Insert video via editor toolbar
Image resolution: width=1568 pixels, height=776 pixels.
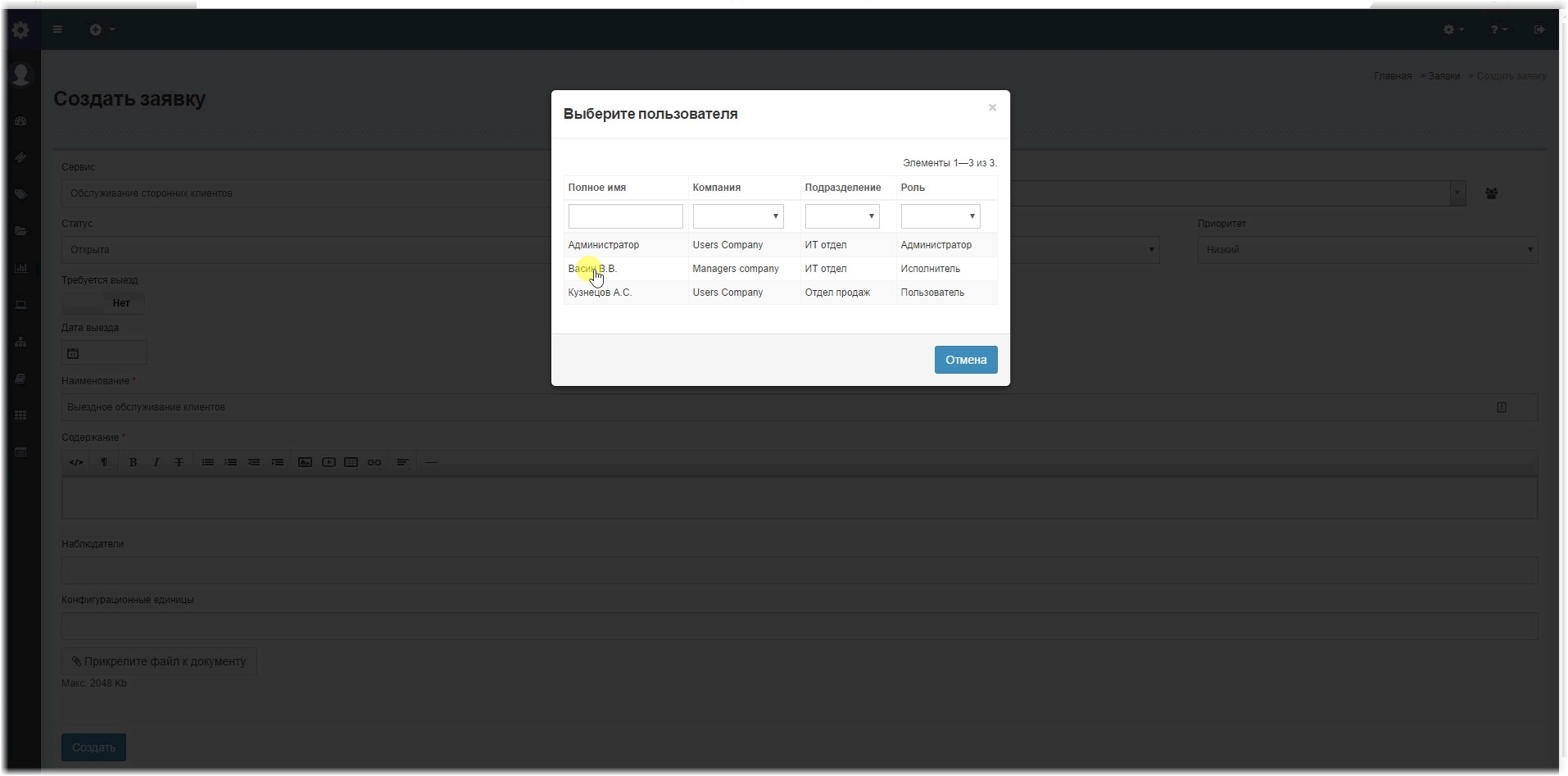(329, 462)
